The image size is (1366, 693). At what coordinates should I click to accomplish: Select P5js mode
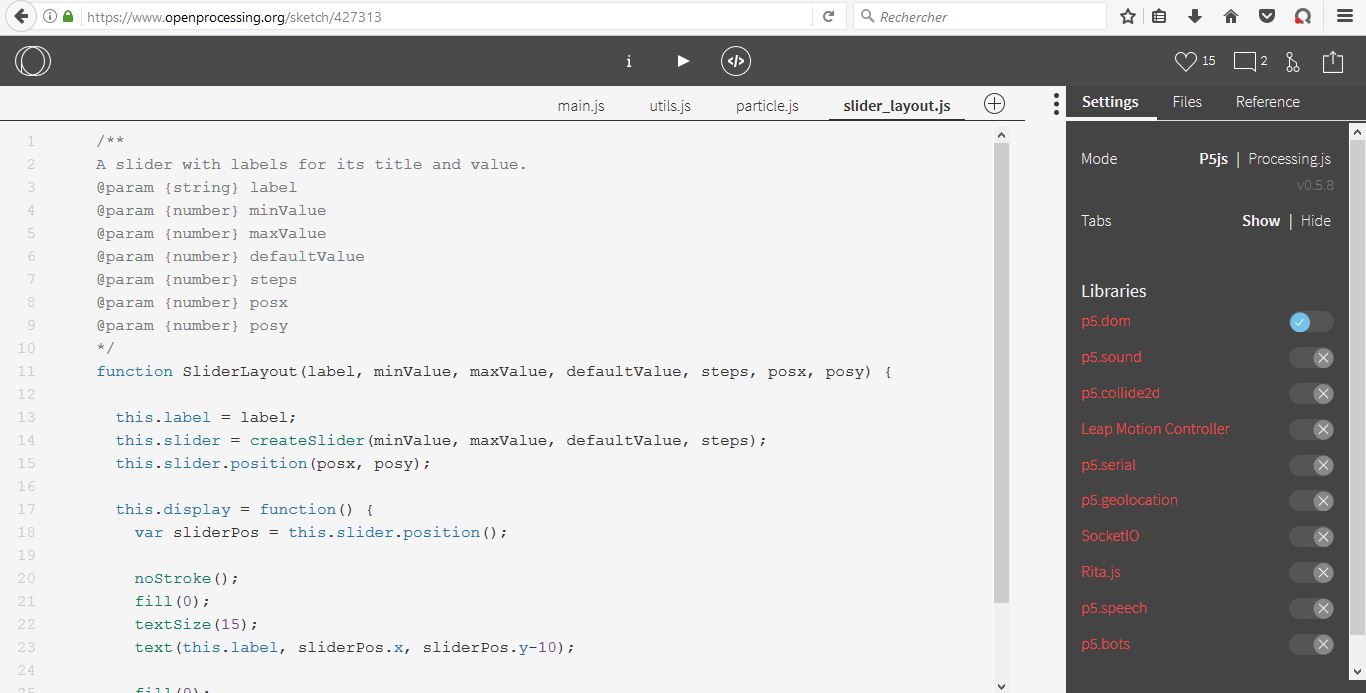coord(1213,159)
